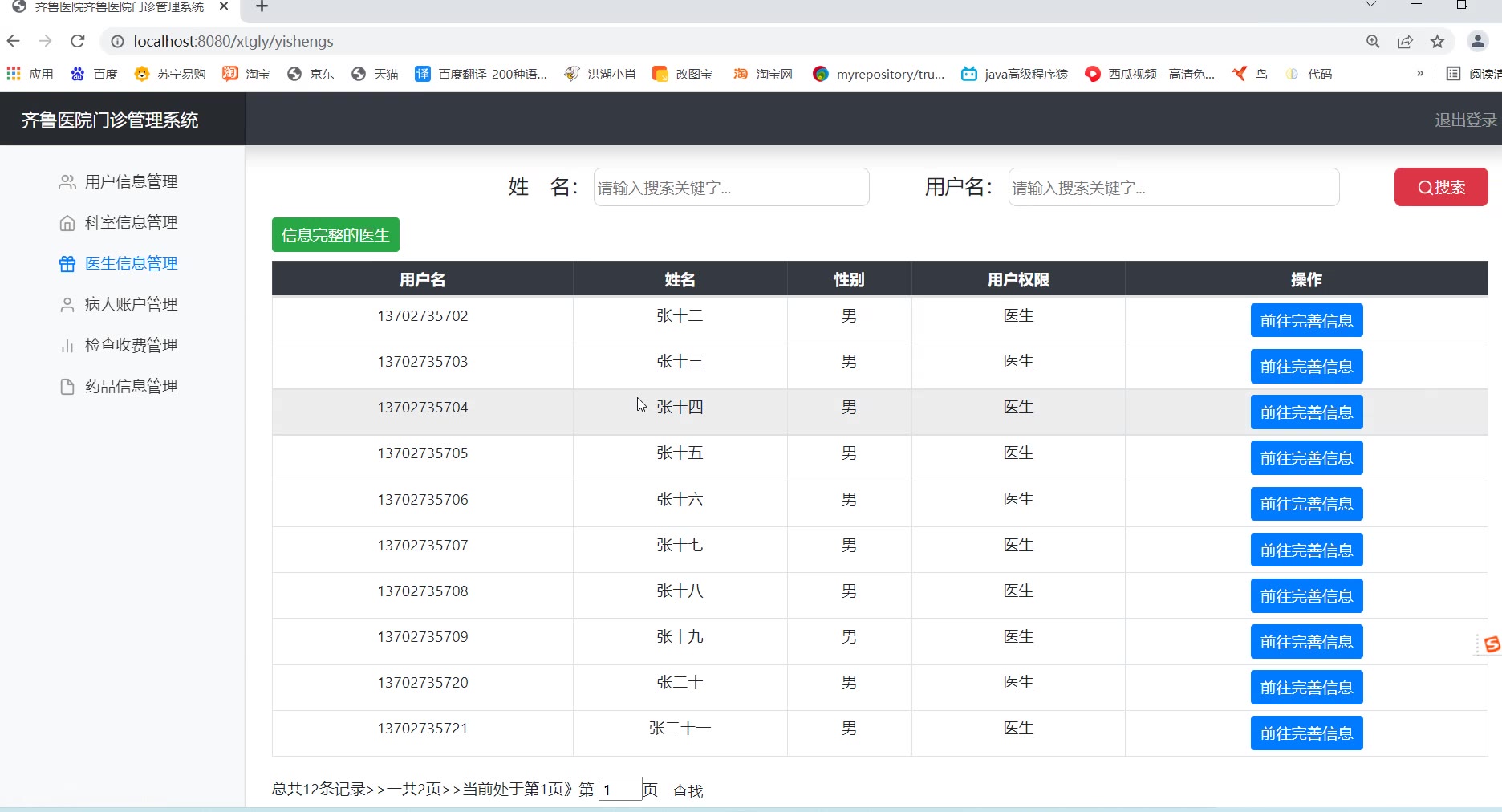Bookmark this page with star icon
The image size is (1502, 812).
[1437, 42]
